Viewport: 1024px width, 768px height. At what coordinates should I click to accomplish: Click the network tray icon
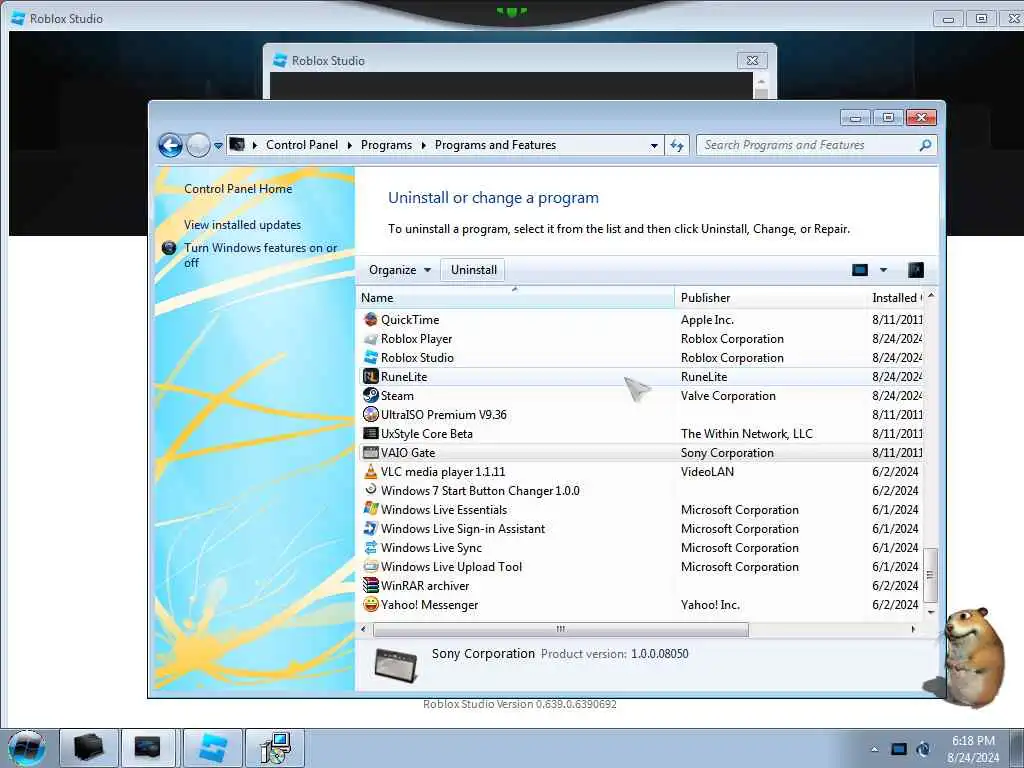899,749
